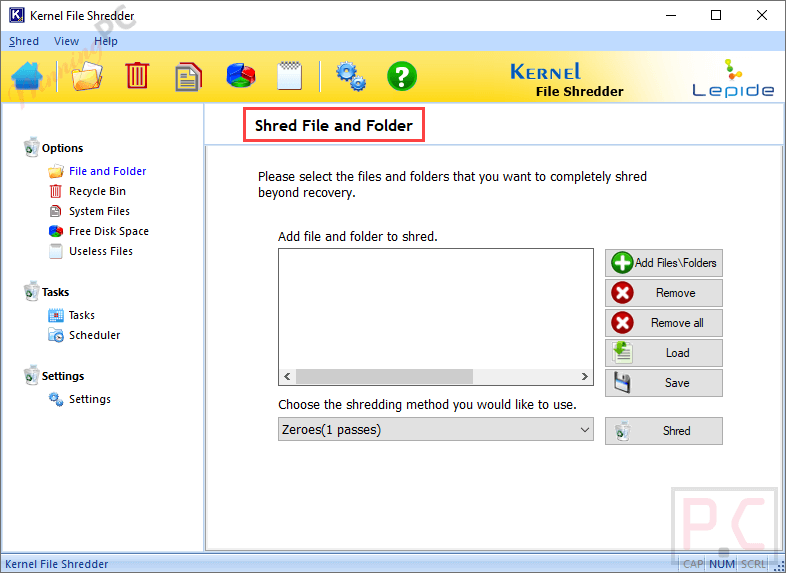Select Useless Files in sidebar
Screen dimensions: 786x573
click(x=101, y=251)
